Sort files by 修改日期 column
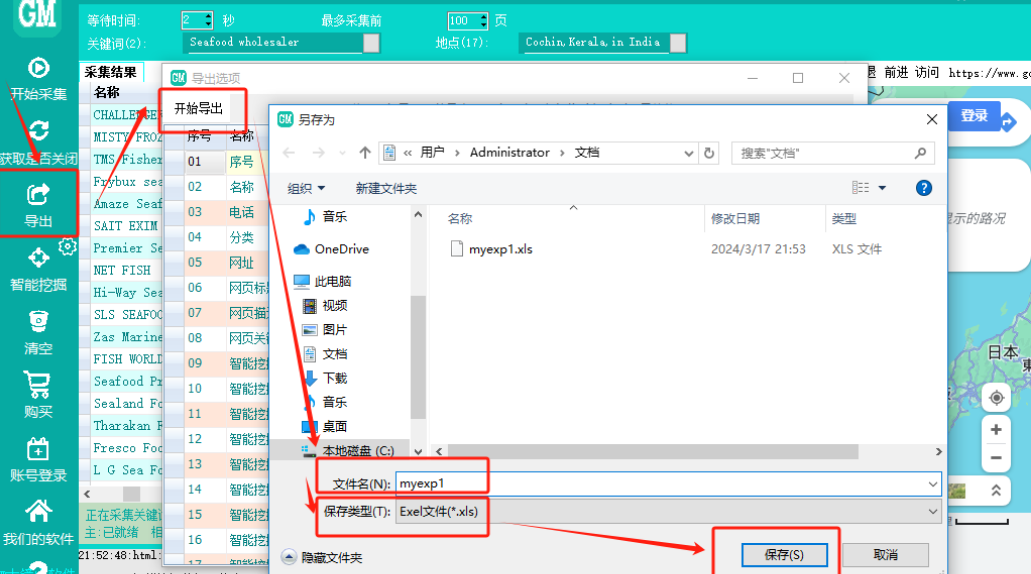Screen dimensions: 1031x574 [735, 218]
